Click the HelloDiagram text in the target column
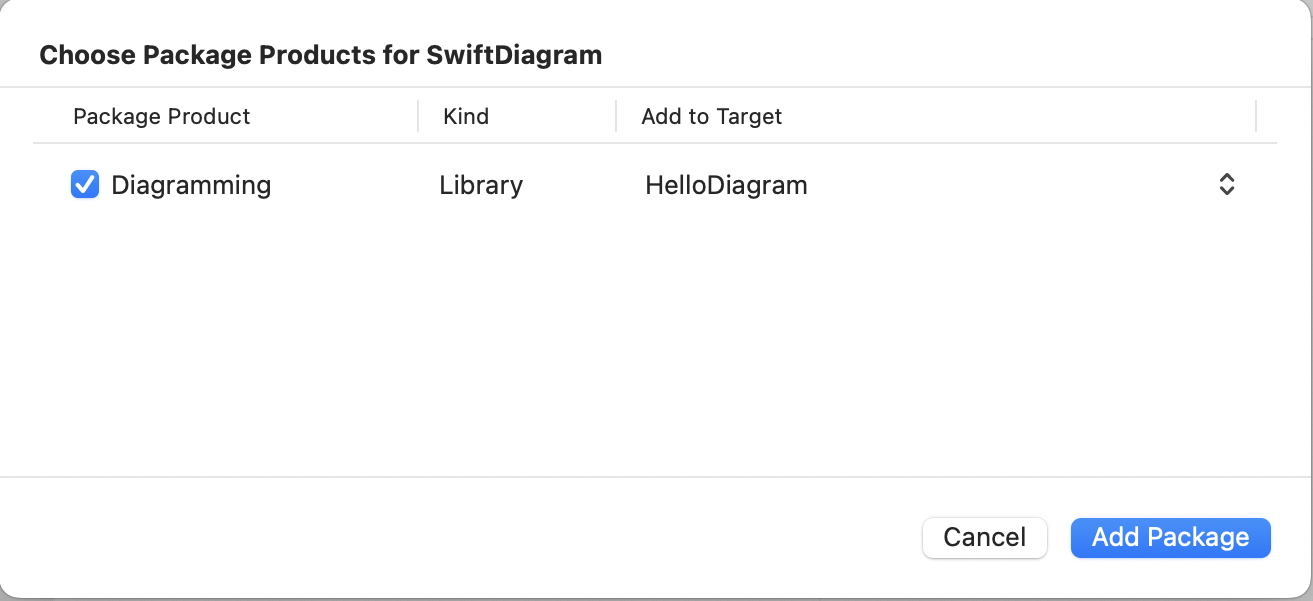This screenshot has height=601, width=1313. (726, 185)
